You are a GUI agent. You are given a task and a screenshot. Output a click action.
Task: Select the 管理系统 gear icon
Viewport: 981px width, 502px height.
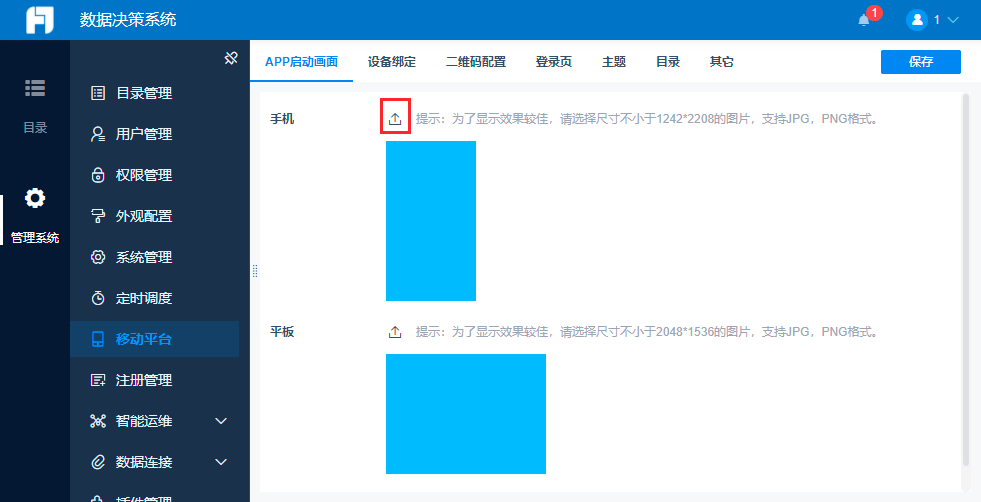35,198
